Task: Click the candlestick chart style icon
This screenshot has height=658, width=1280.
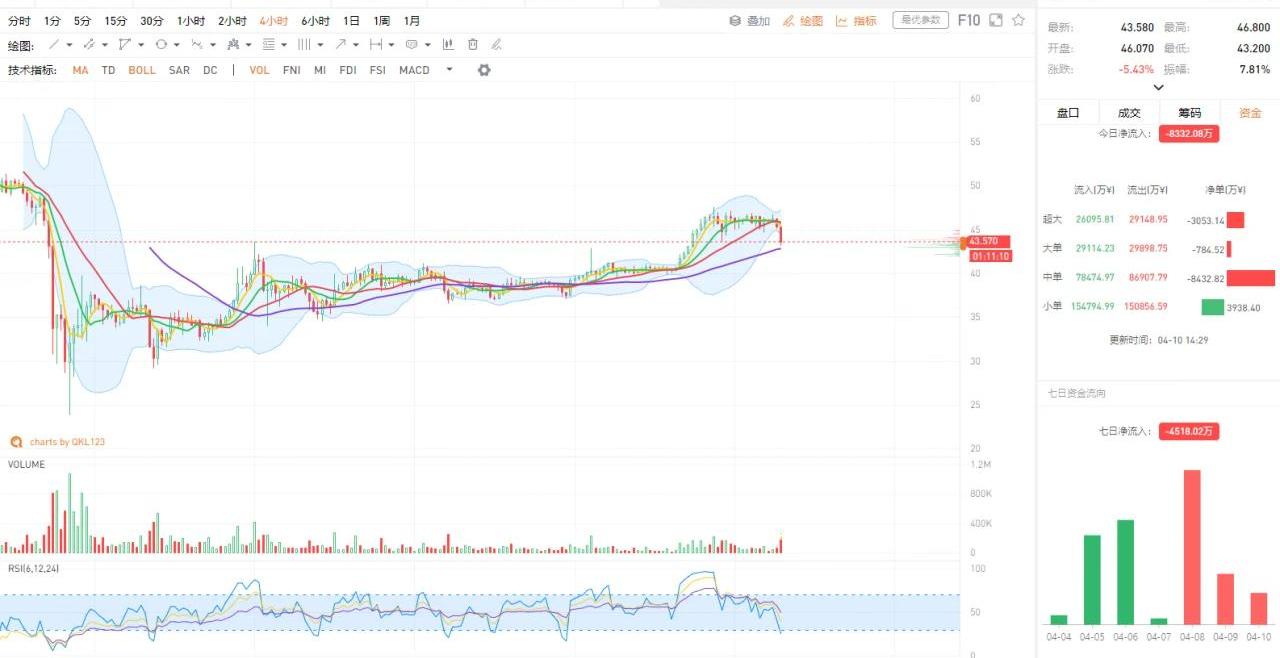Action: 448,45
